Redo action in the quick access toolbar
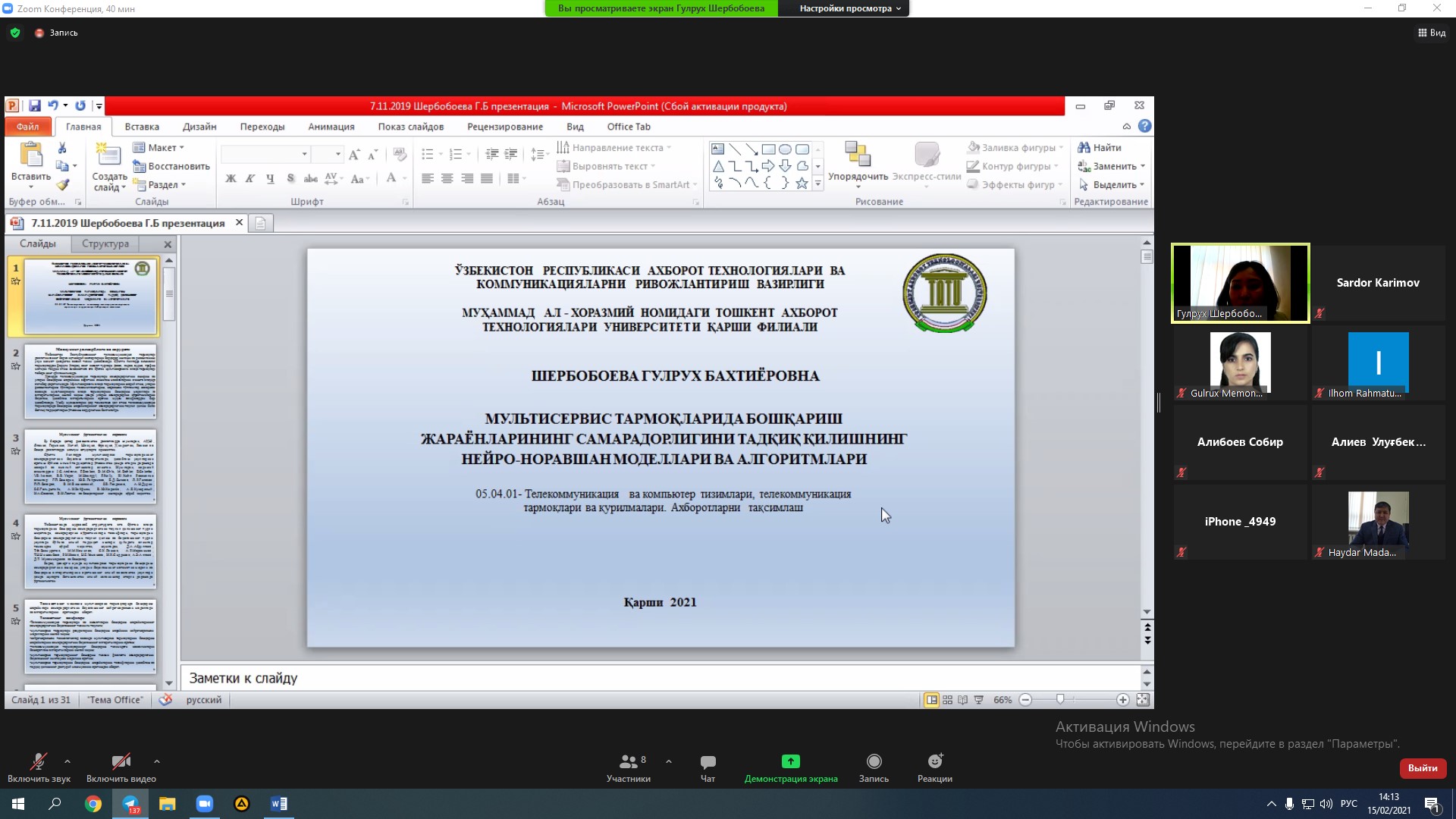Image resolution: width=1456 pixels, height=819 pixels. (80, 105)
